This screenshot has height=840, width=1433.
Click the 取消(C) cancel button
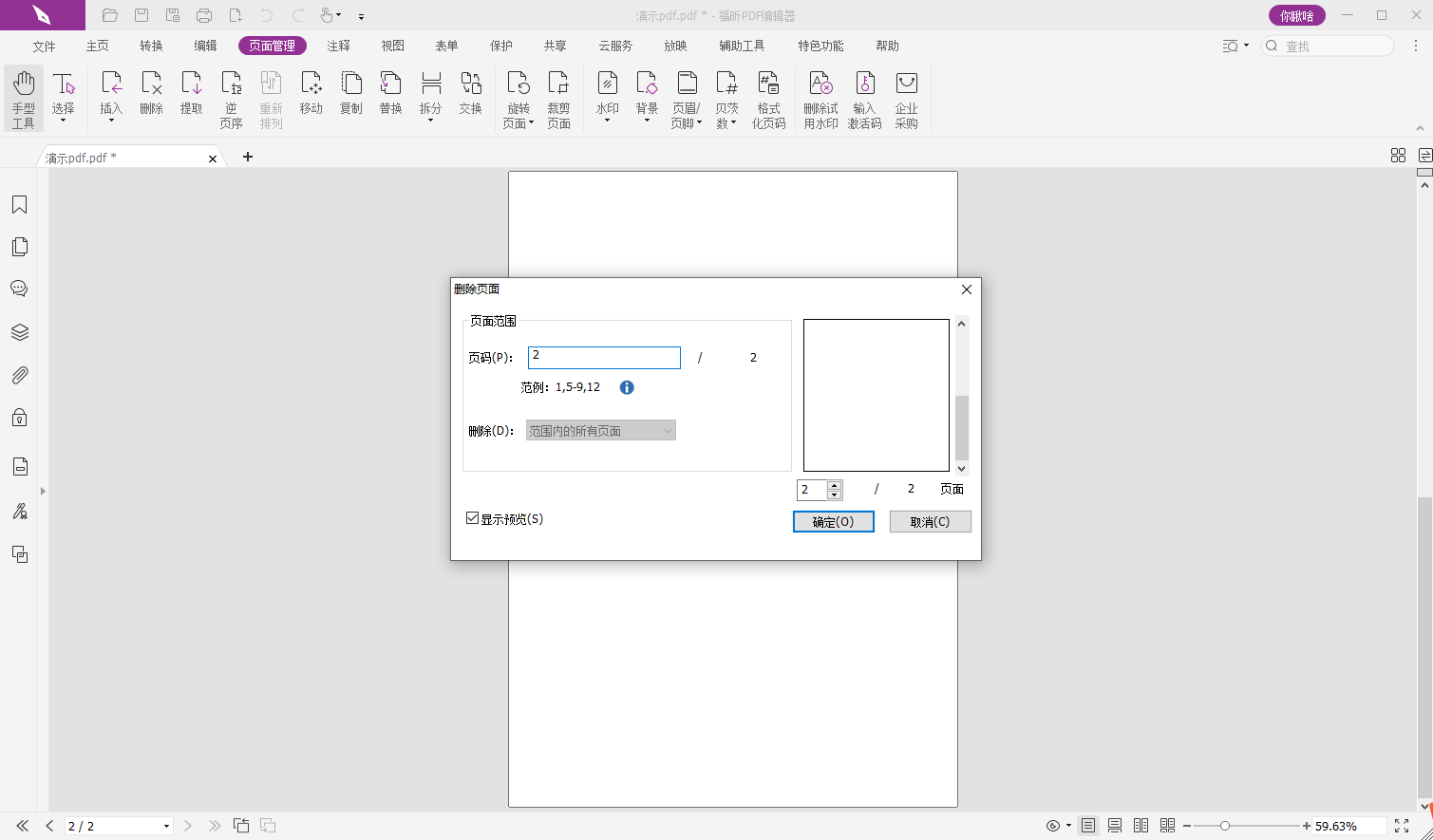(930, 522)
